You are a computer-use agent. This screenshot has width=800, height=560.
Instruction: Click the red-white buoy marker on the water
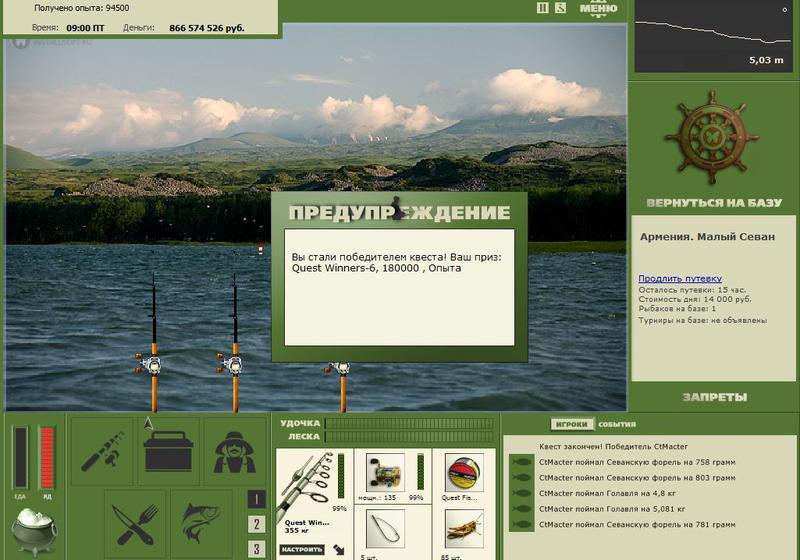pos(261,249)
